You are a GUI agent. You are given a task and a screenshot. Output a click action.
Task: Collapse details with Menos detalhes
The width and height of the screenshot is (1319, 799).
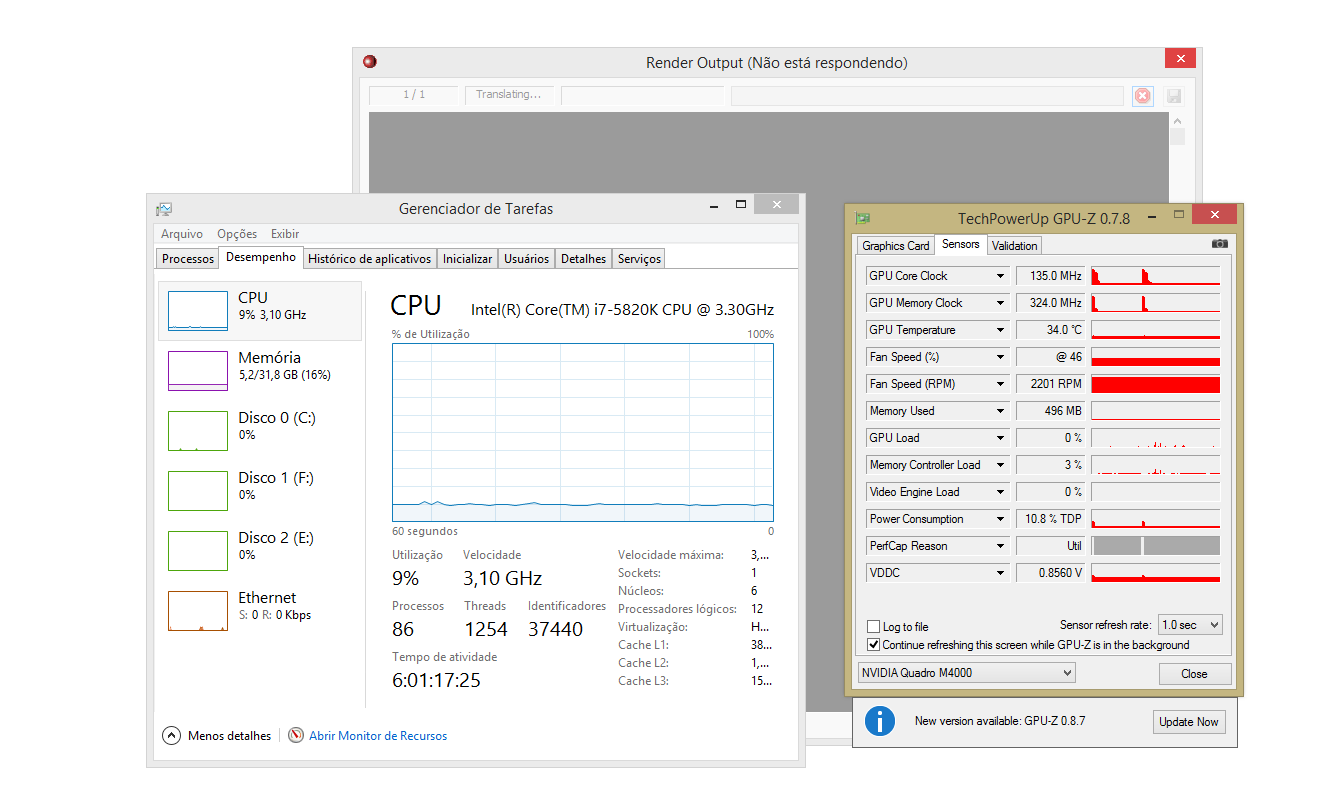pos(217,736)
